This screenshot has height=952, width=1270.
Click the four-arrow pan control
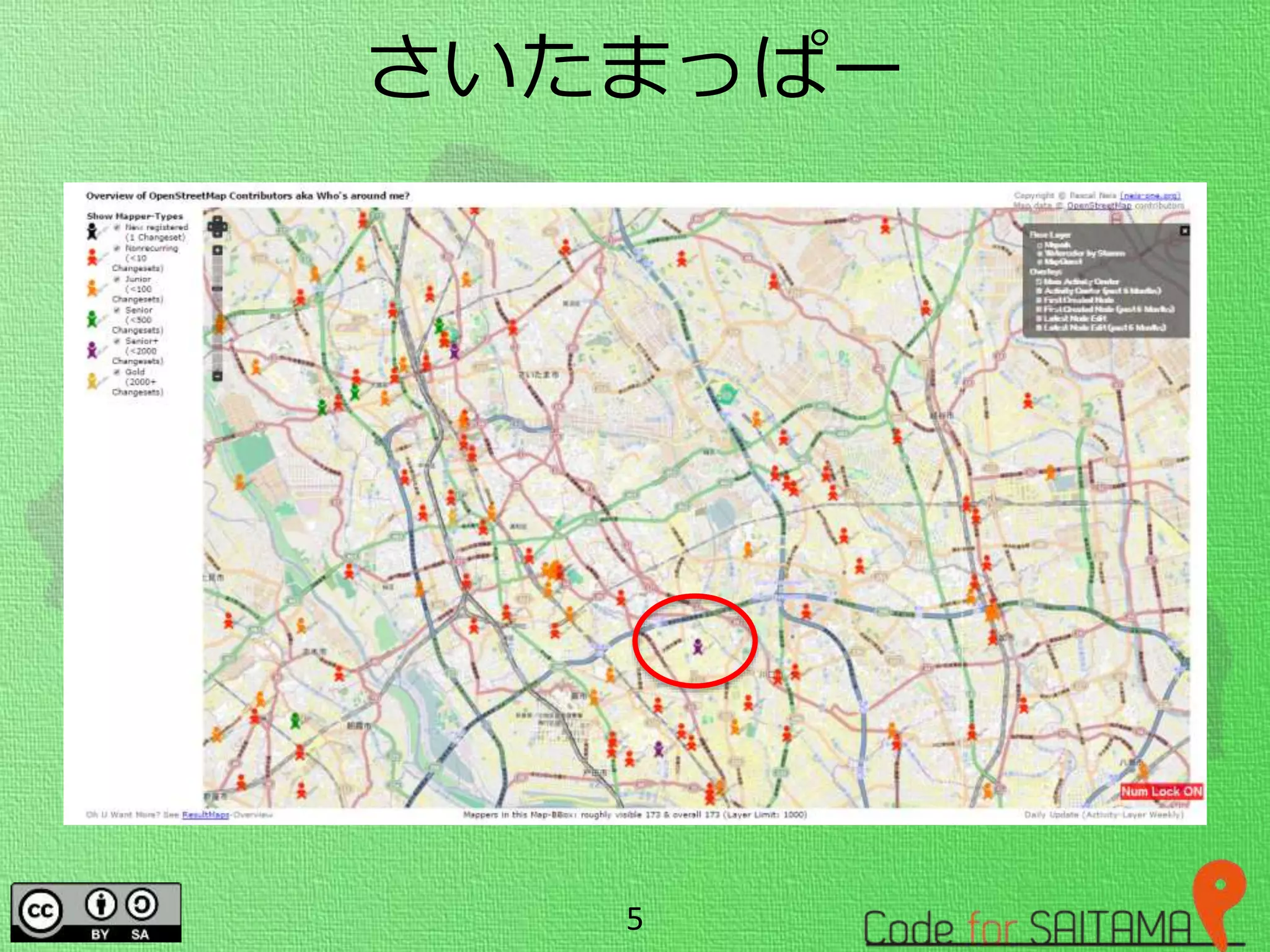(x=217, y=227)
